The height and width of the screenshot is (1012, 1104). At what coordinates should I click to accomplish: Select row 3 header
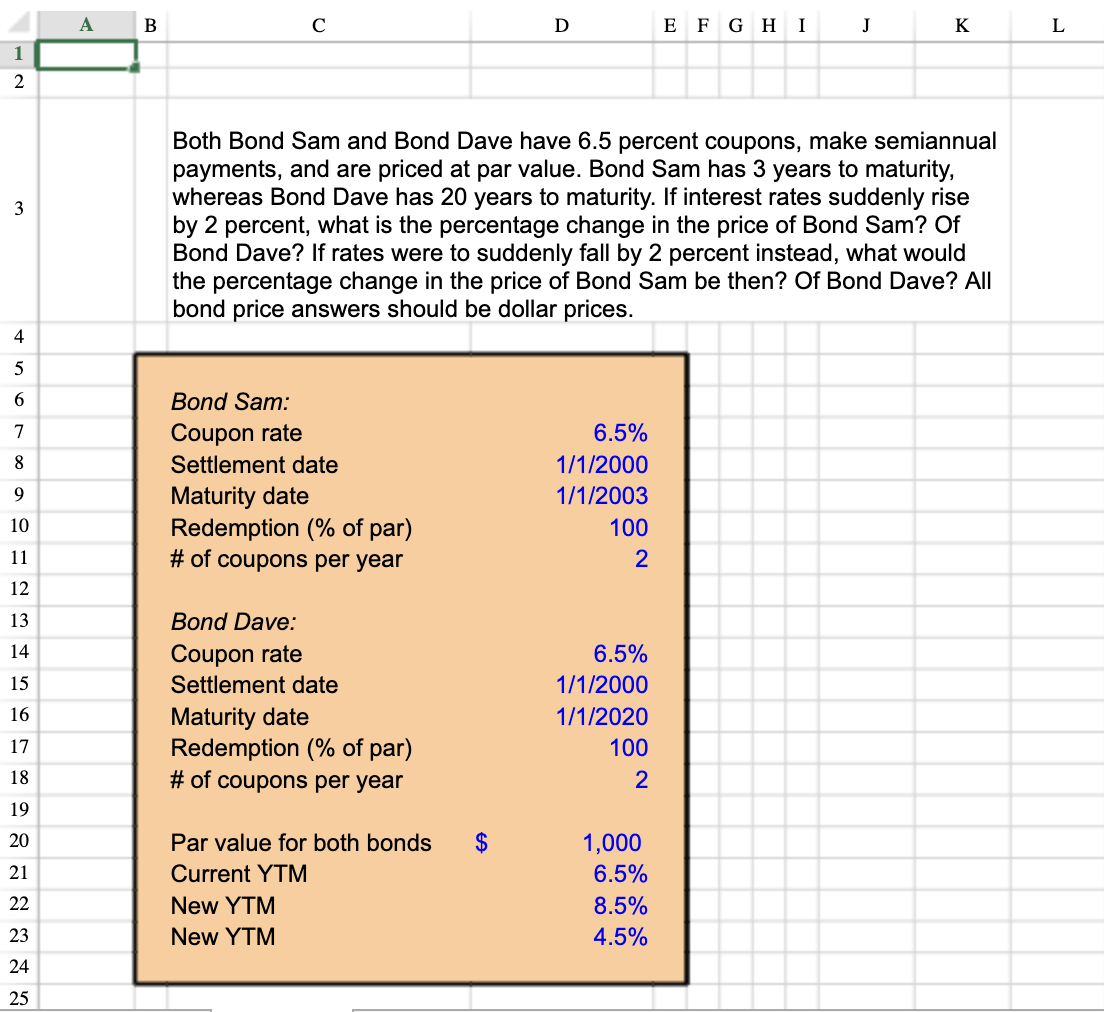(x=19, y=208)
